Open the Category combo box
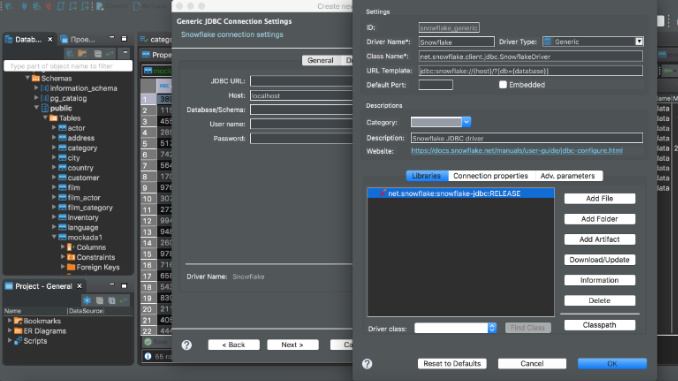 click(441, 122)
